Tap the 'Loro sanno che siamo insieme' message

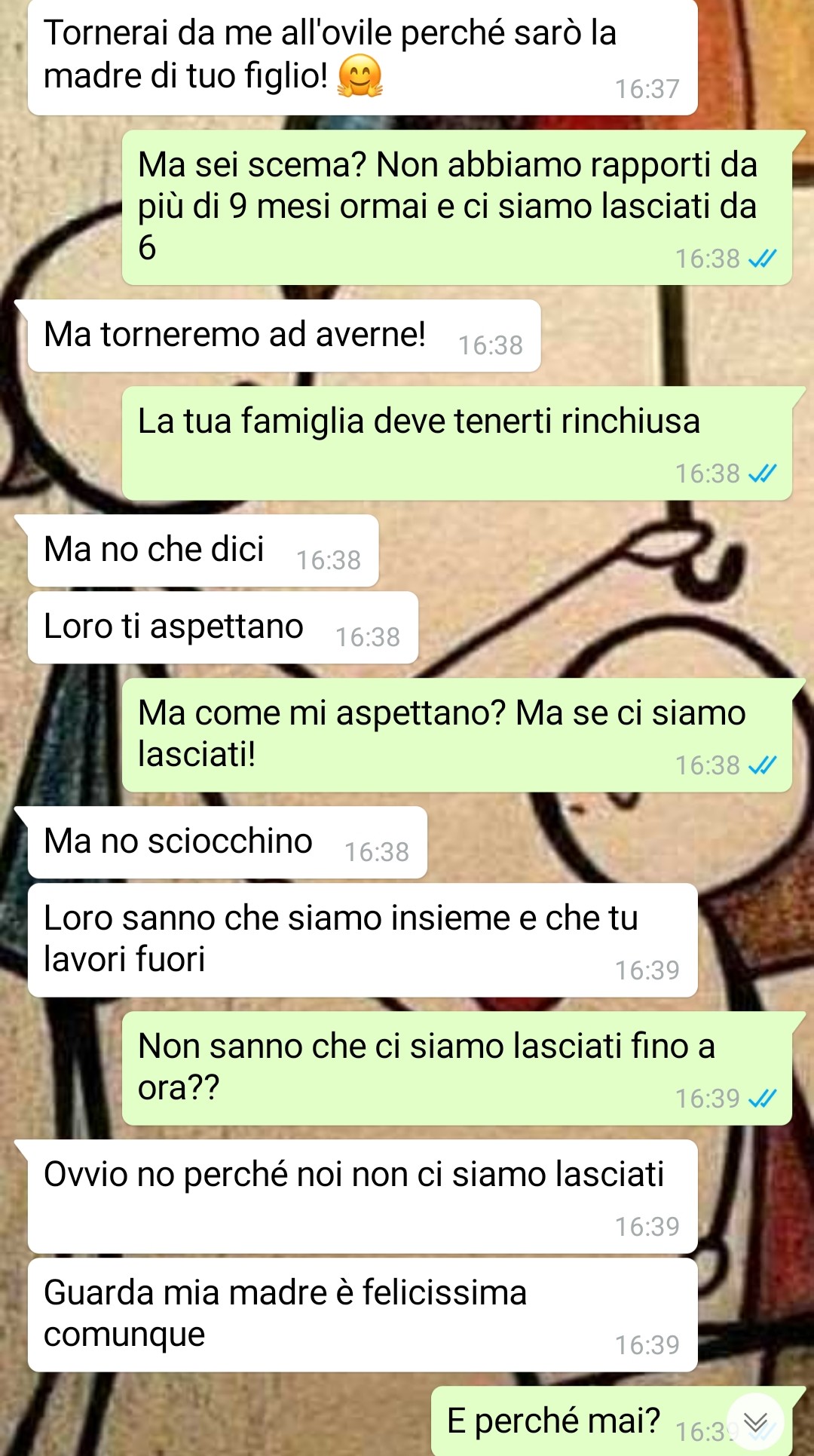pos(363,940)
